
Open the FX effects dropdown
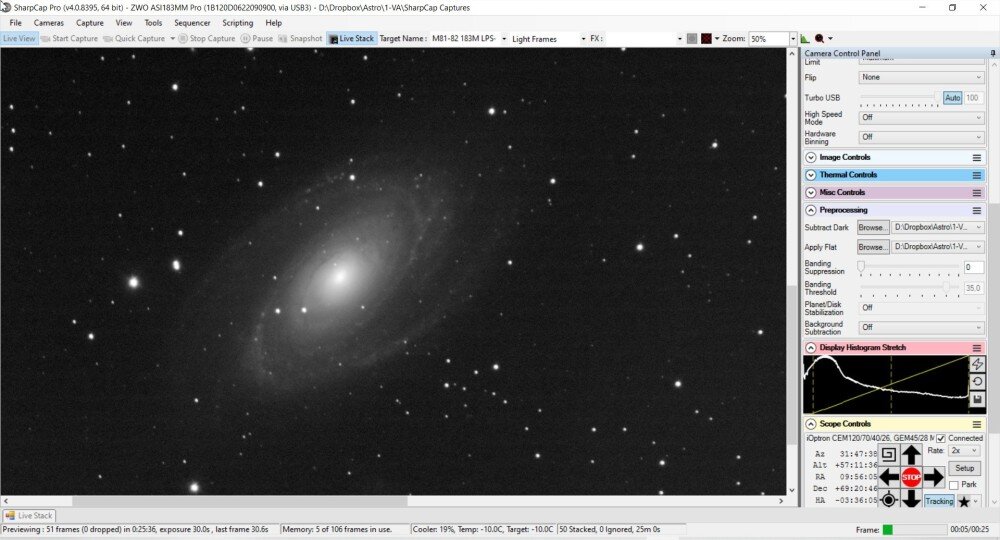point(679,39)
